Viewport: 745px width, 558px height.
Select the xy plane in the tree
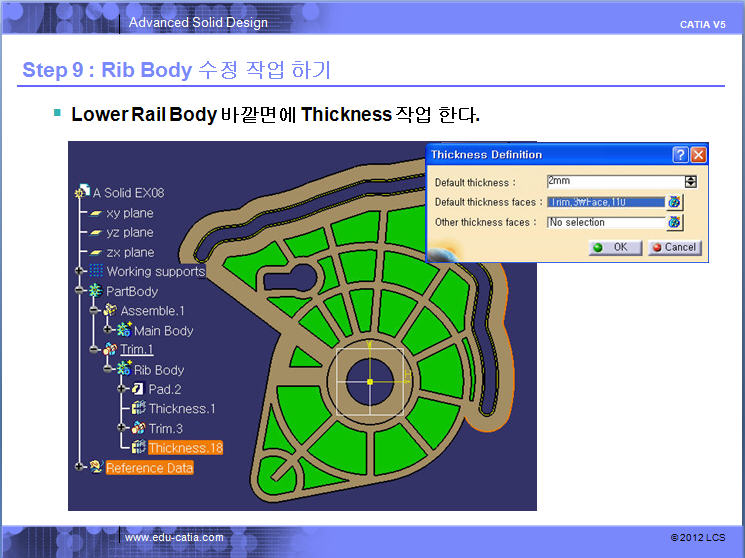(x=130, y=213)
